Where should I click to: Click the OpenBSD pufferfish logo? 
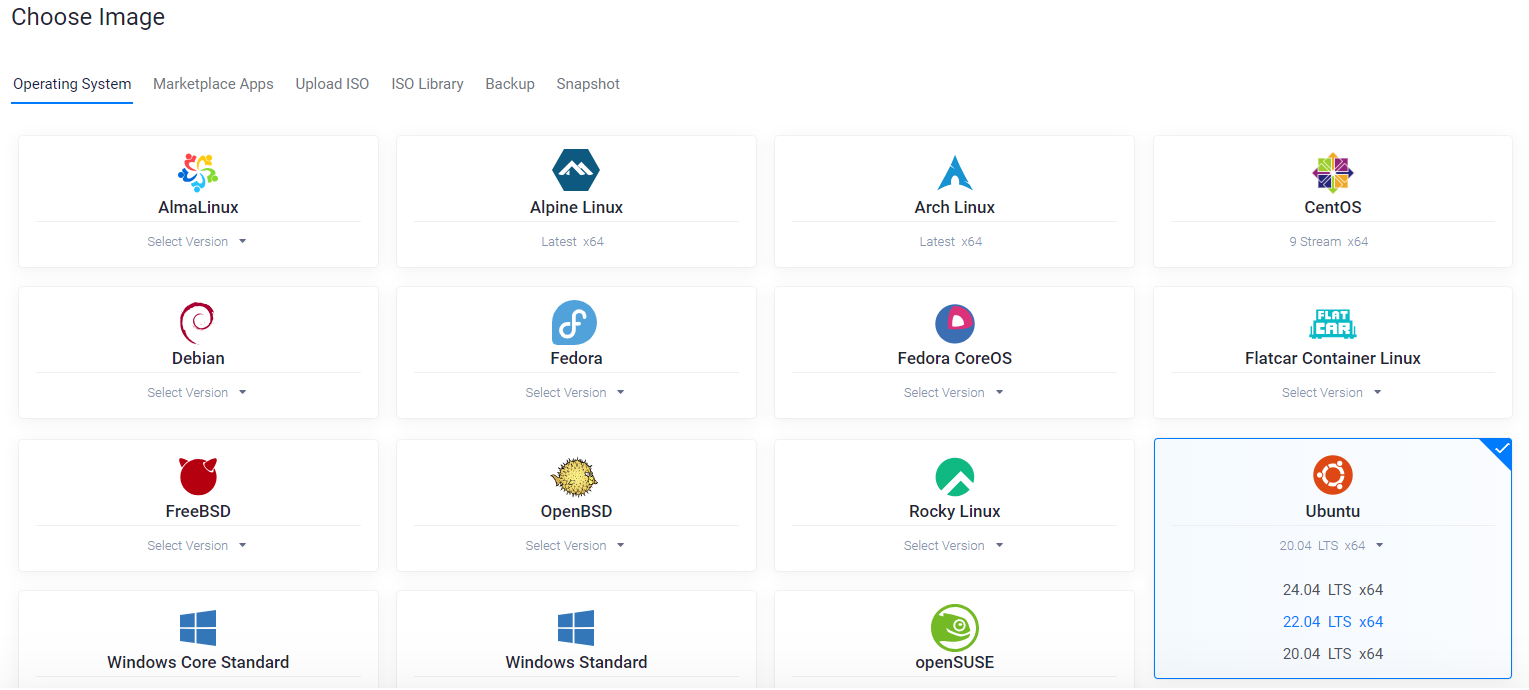[575, 477]
